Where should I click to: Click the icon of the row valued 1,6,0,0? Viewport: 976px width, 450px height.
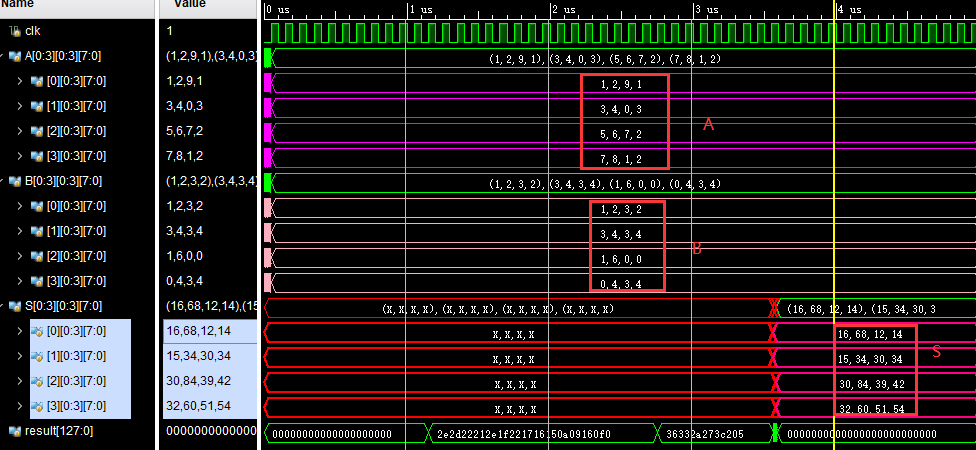tap(37, 256)
